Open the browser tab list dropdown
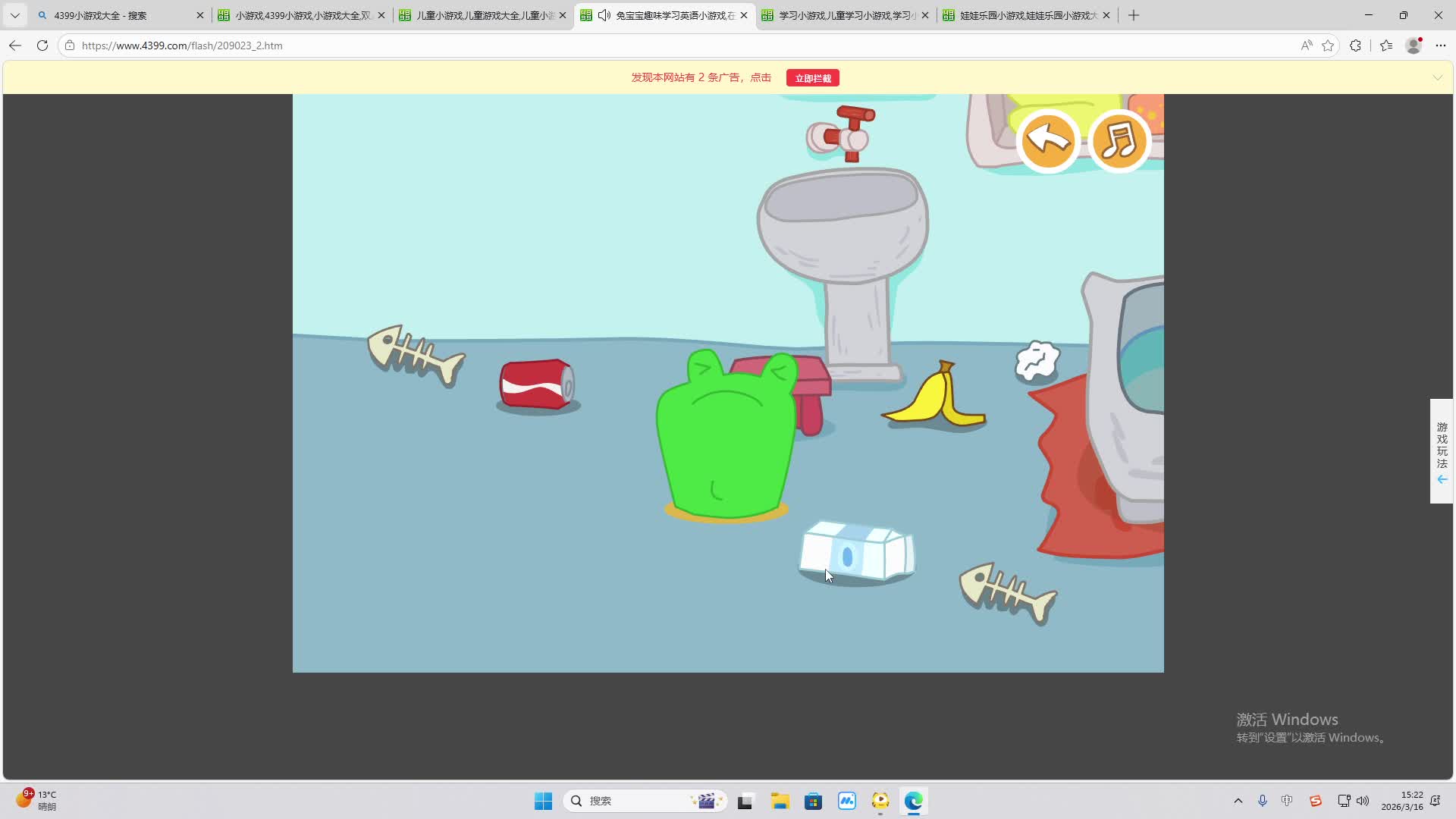Image resolution: width=1456 pixels, height=819 pixels. pyautogui.click(x=14, y=15)
